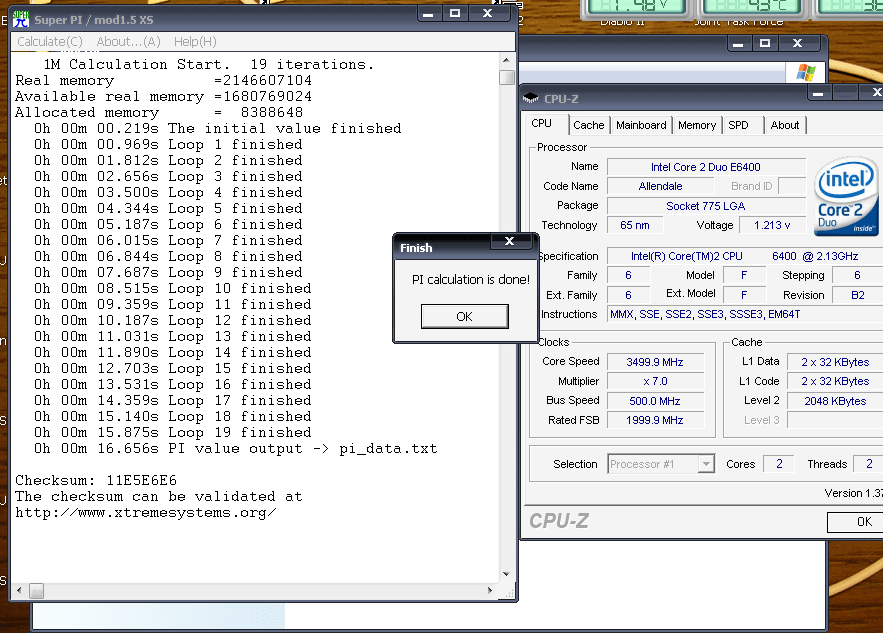Click the Rated FSB value 1999.9 MHz
Screen dimensions: 883x633
[655, 420]
